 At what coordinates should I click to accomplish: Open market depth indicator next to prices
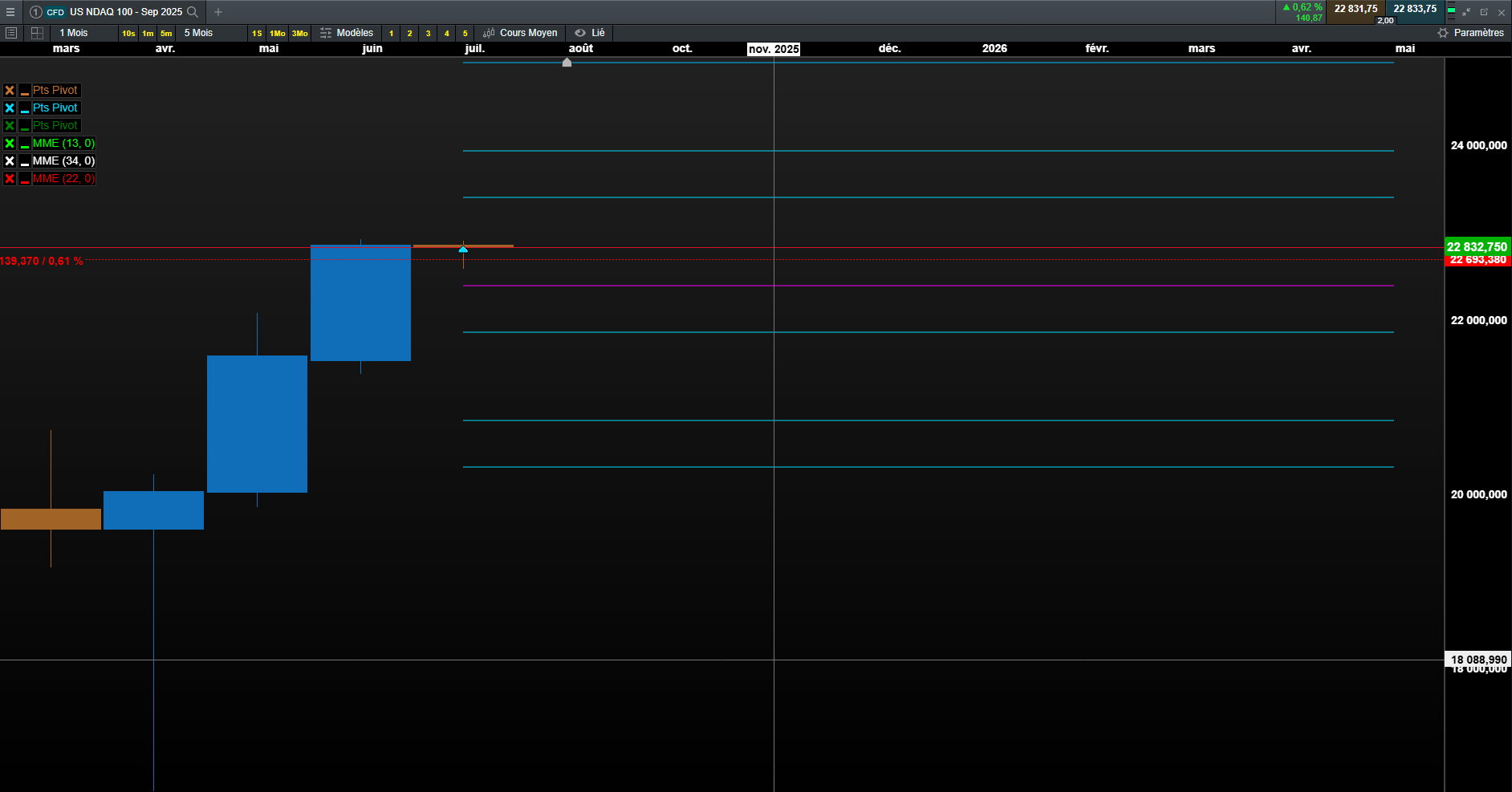(1451, 12)
